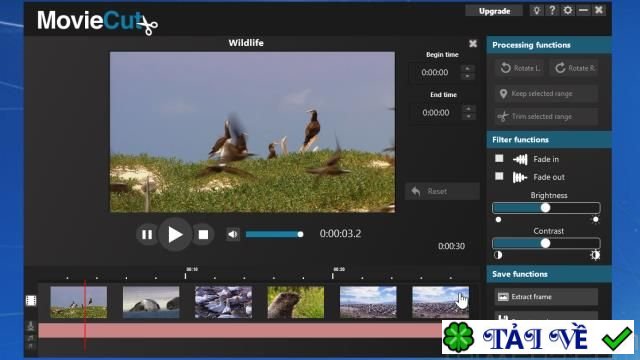Decrease Begin time with down arrow
The height and width of the screenshot is (360, 640).
tap(468, 76)
